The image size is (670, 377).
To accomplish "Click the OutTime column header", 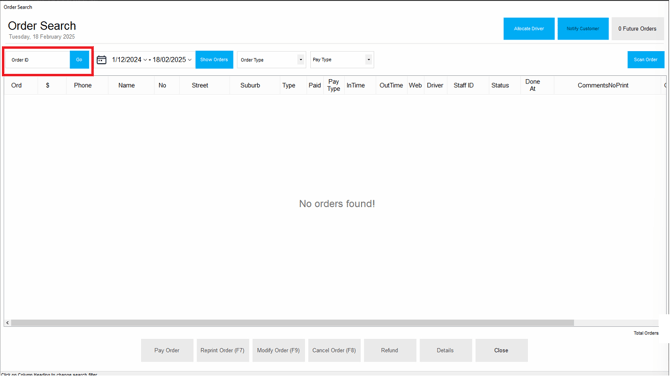I will click(x=391, y=85).
